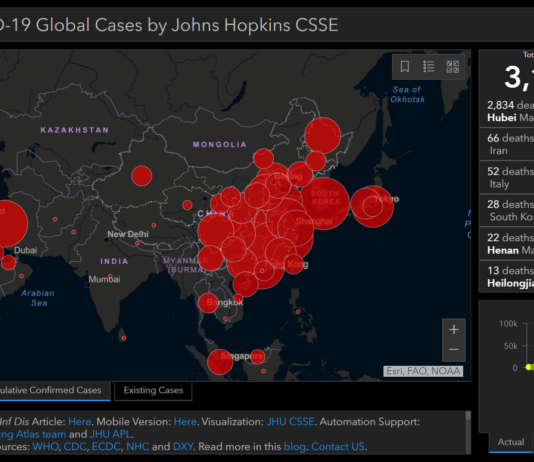The width and height of the screenshot is (534, 462).
Task: Open the bookmarks icon on the map
Action: tap(405, 66)
